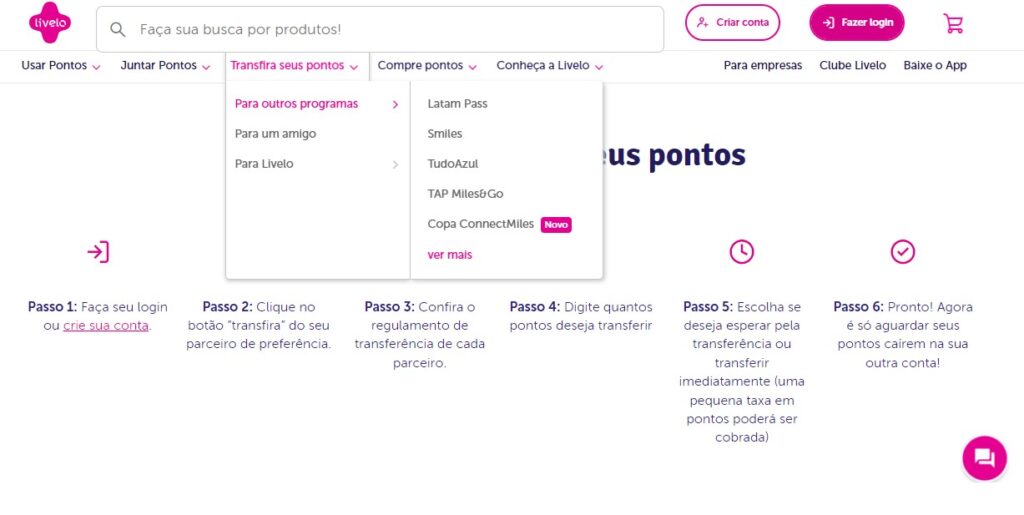Expand the Usar Pontos dropdown
Screen dimensions: 1024x515
[61, 66]
